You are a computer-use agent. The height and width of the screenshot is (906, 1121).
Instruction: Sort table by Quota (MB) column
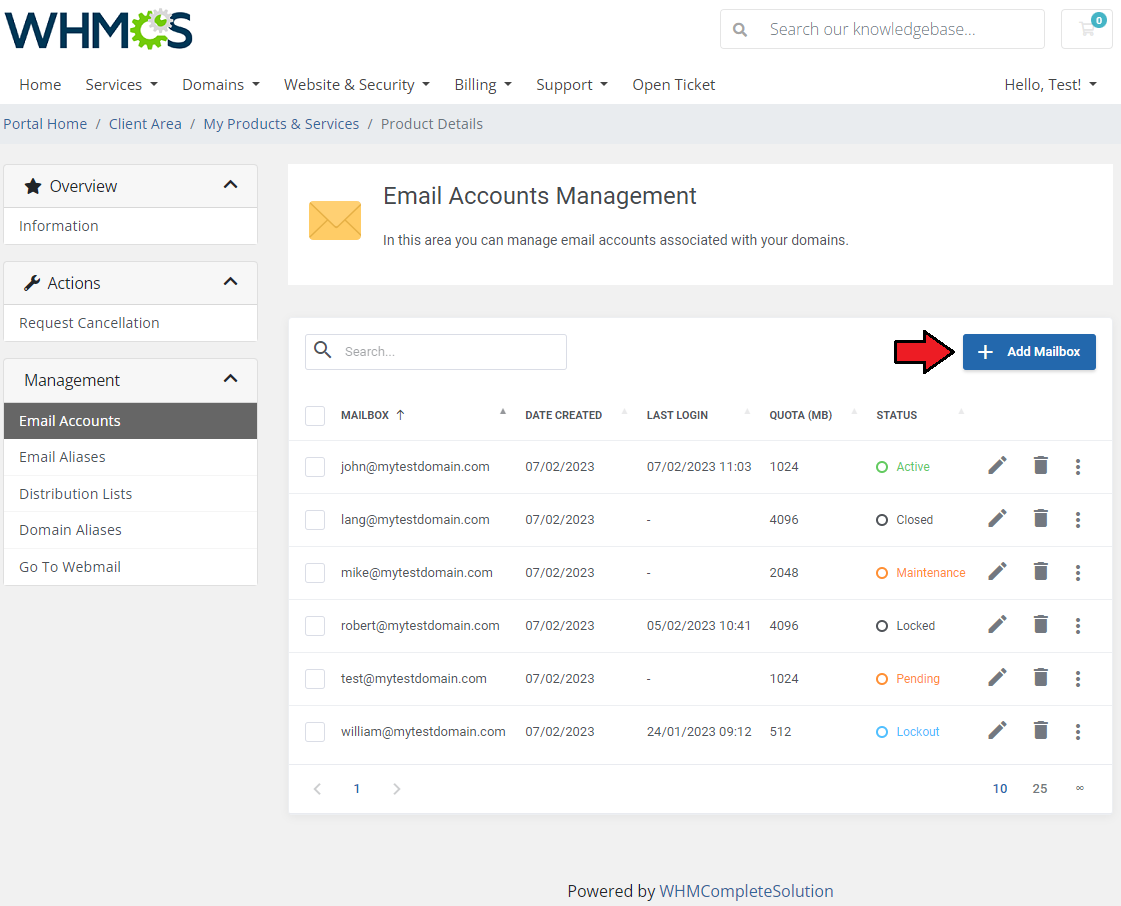800,415
